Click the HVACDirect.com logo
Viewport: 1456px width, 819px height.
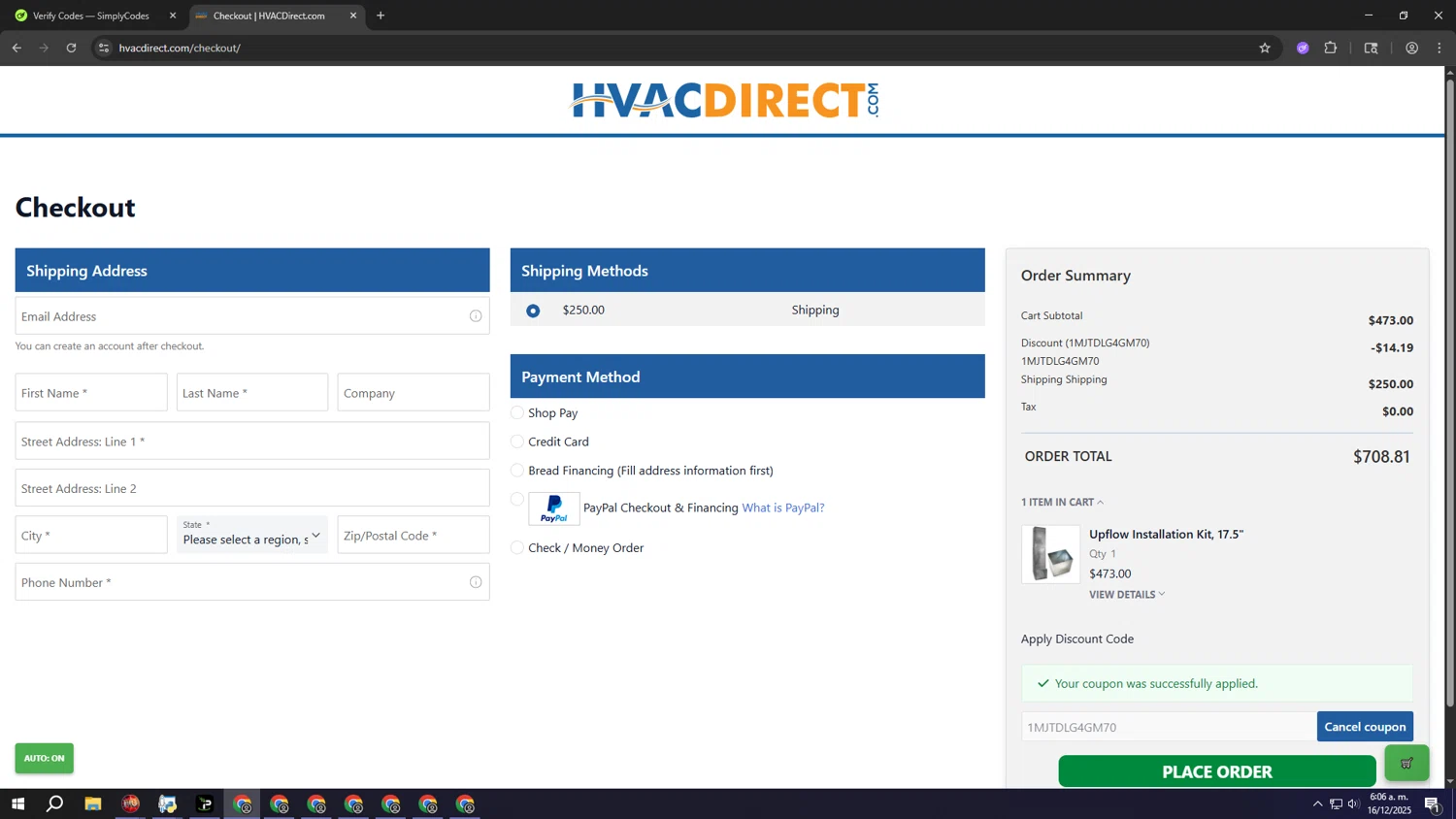(x=724, y=100)
